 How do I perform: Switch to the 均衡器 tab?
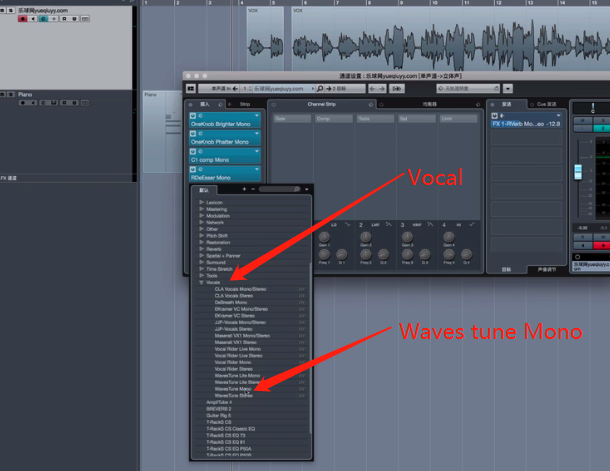coord(429,104)
